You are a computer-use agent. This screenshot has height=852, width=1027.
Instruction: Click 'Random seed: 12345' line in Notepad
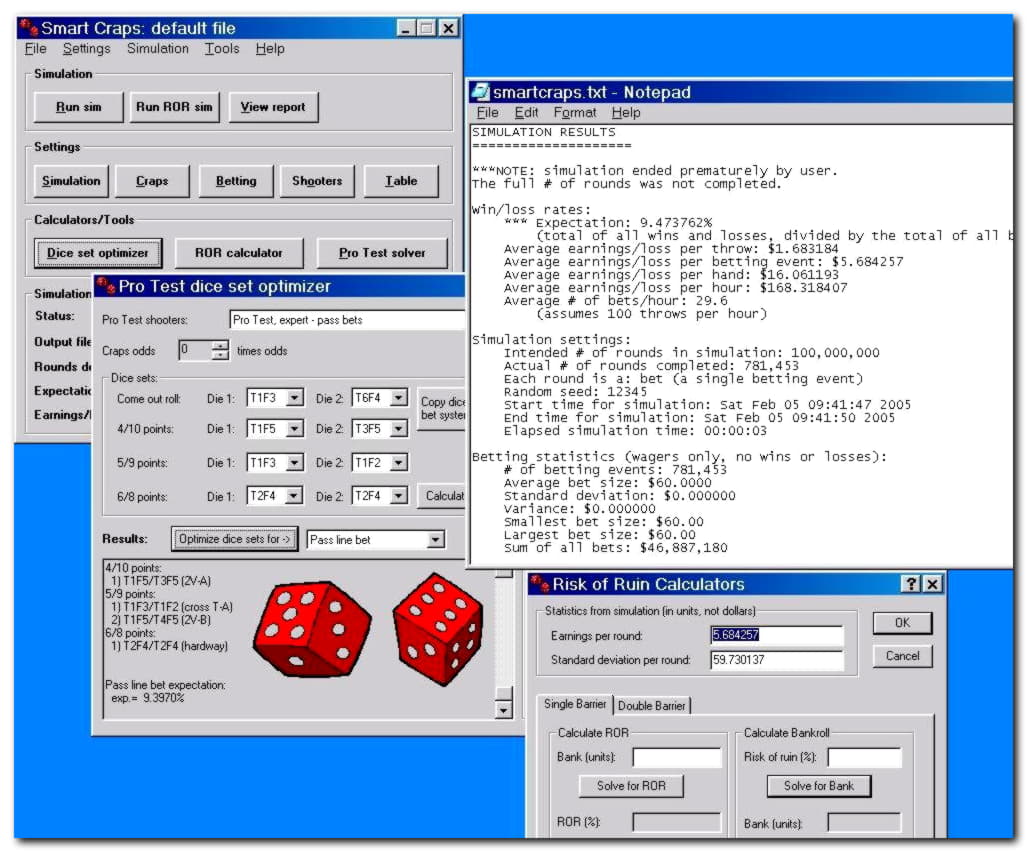[x=575, y=392]
